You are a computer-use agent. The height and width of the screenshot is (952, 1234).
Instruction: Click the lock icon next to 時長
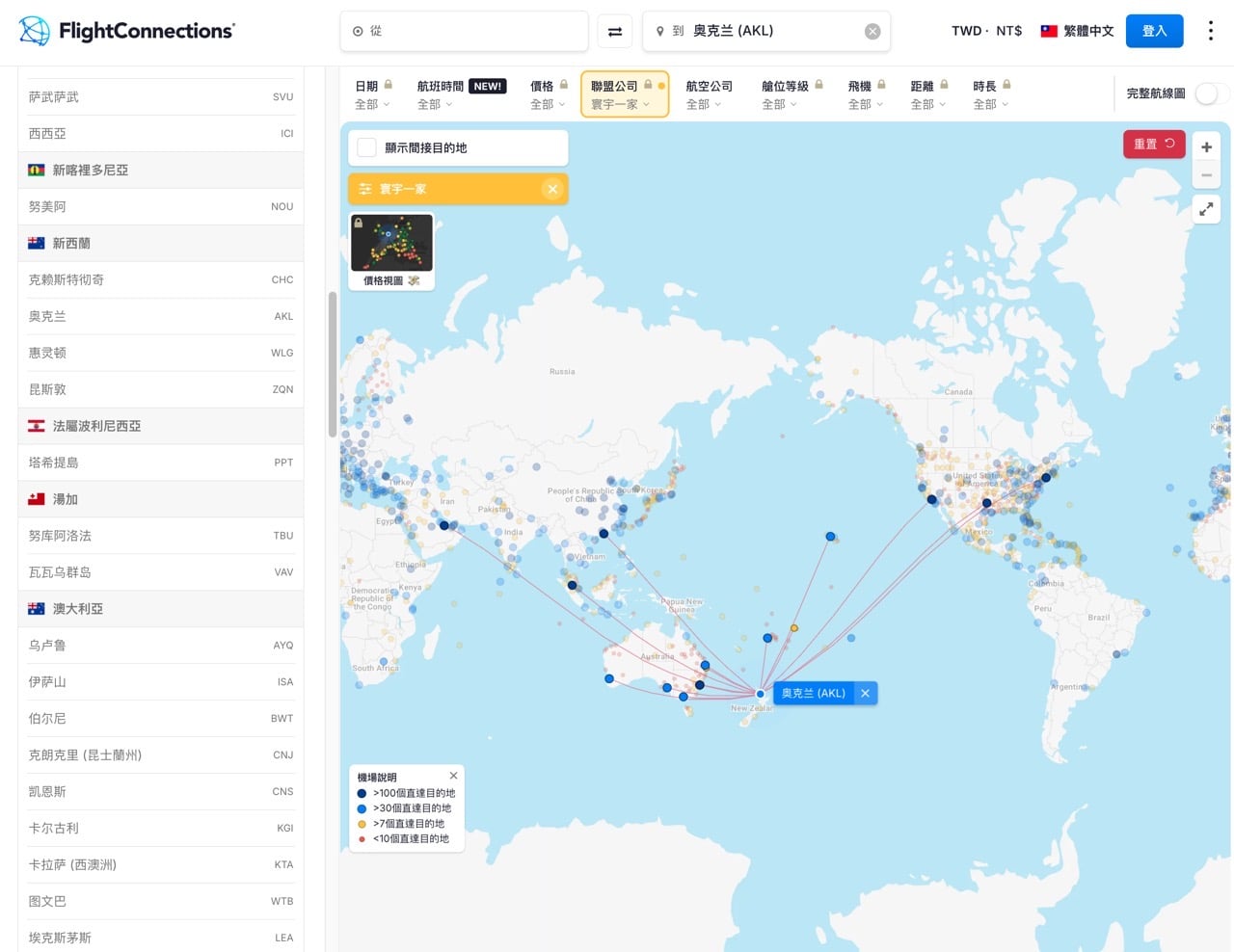pyautogui.click(x=1006, y=85)
